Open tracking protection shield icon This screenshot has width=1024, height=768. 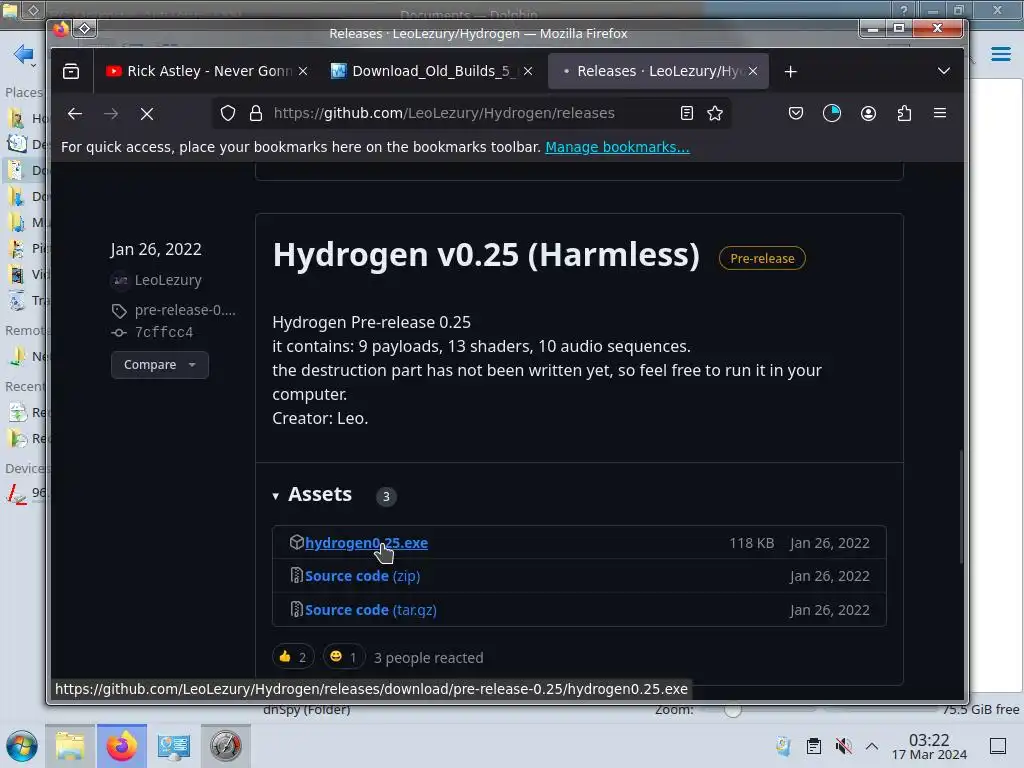point(227,113)
